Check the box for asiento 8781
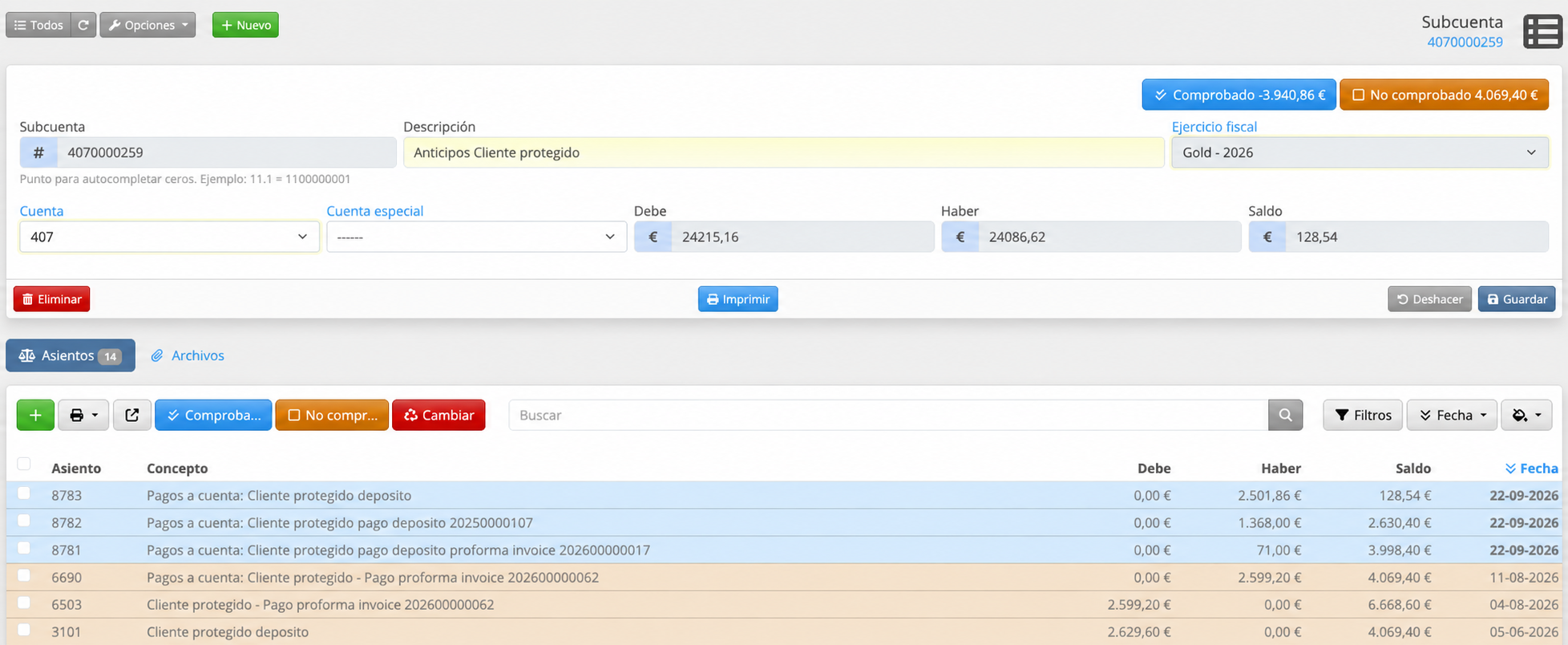This screenshot has height=645, width=1568. coord(24,548)
